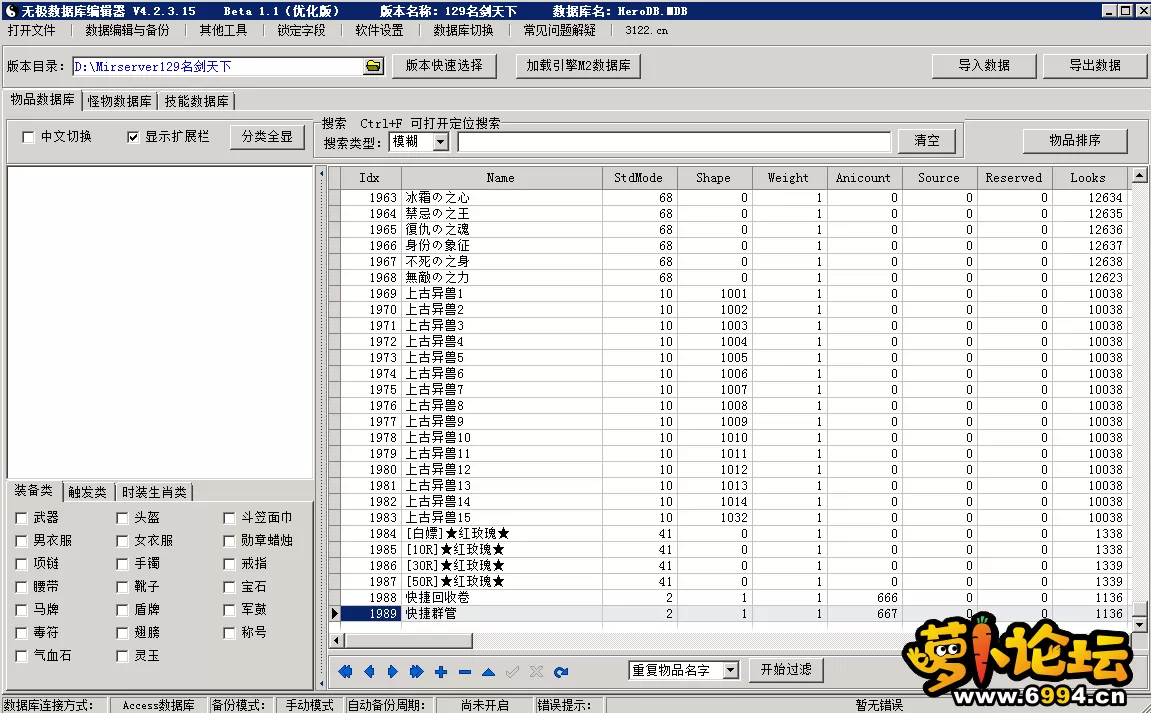Viewport: 1151px width, 713px height.
Task: Click into the search text input field
Action: (x=674, y=142)
